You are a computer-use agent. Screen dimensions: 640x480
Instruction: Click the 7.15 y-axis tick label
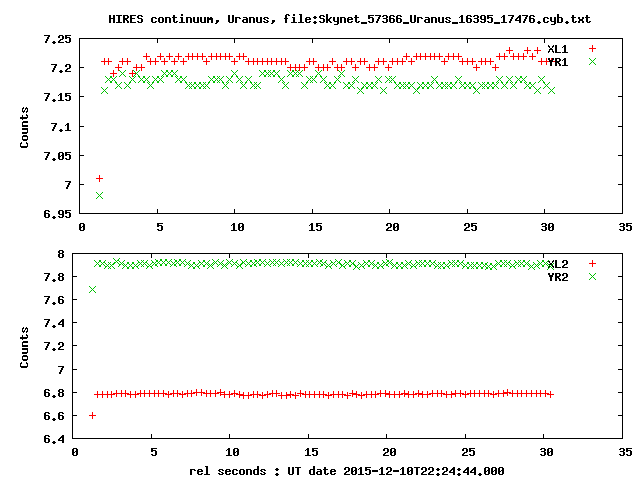[x=58, y=97]
